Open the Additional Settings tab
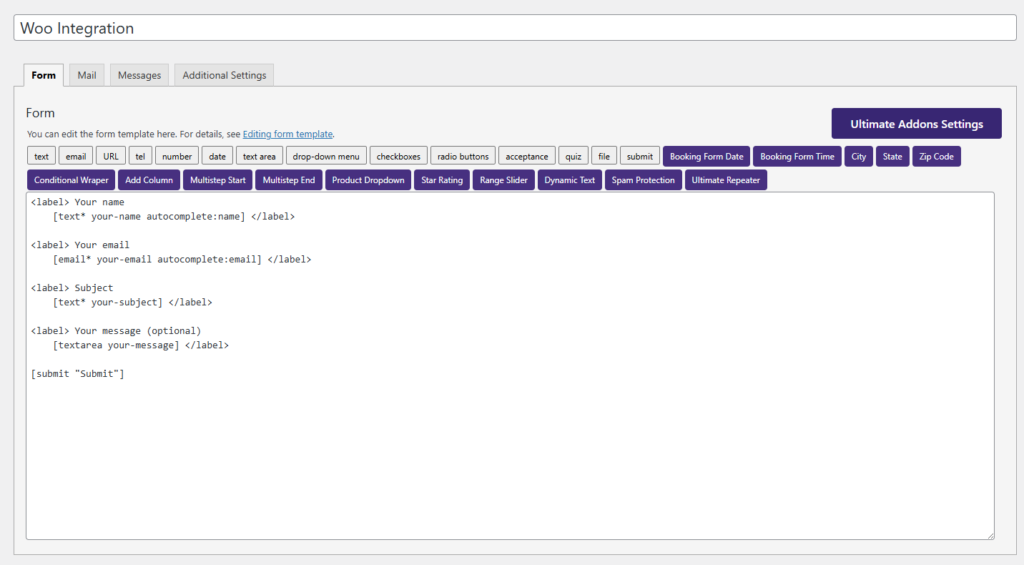The height and width of the screenshot is (565, 1024). (x=224, y=75)
